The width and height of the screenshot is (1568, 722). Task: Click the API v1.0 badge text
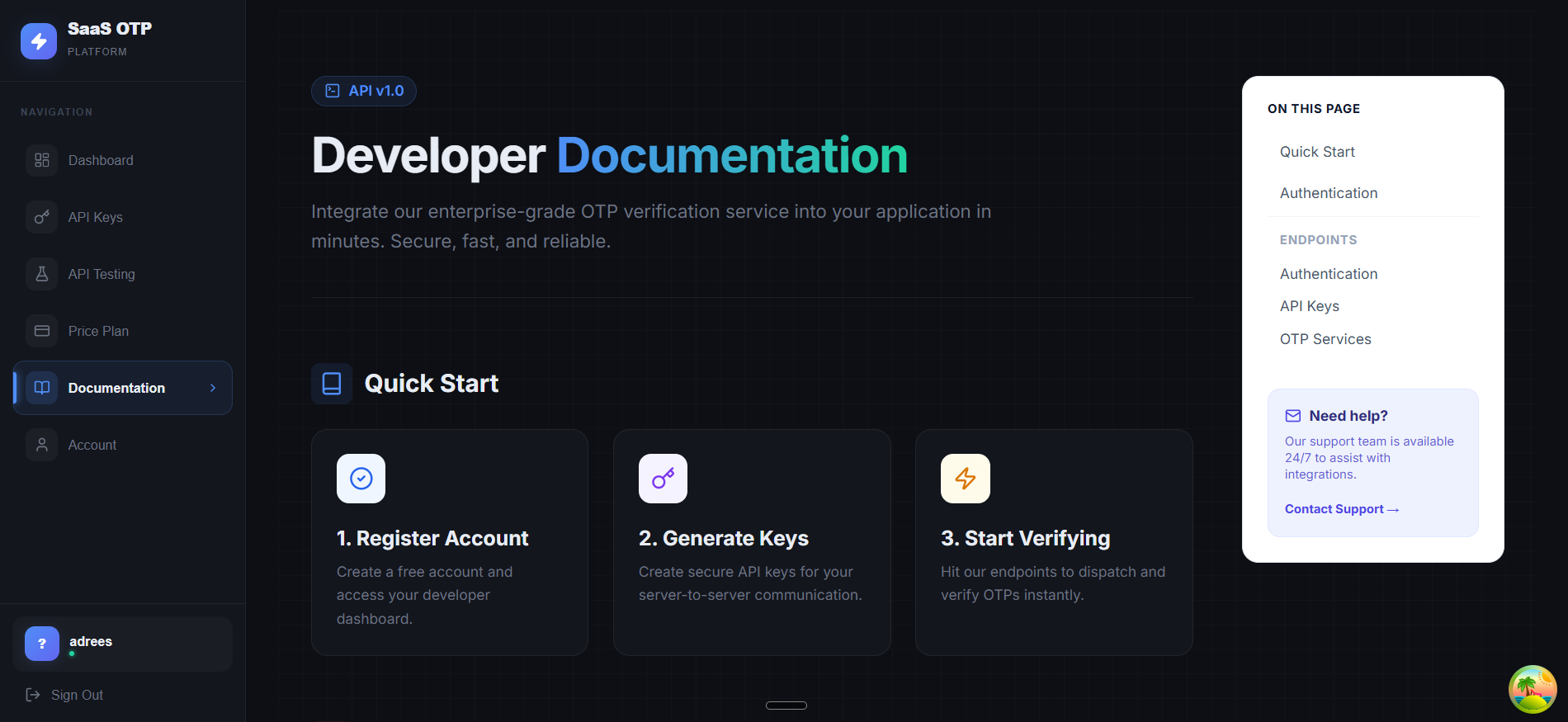tap(376, 91)
